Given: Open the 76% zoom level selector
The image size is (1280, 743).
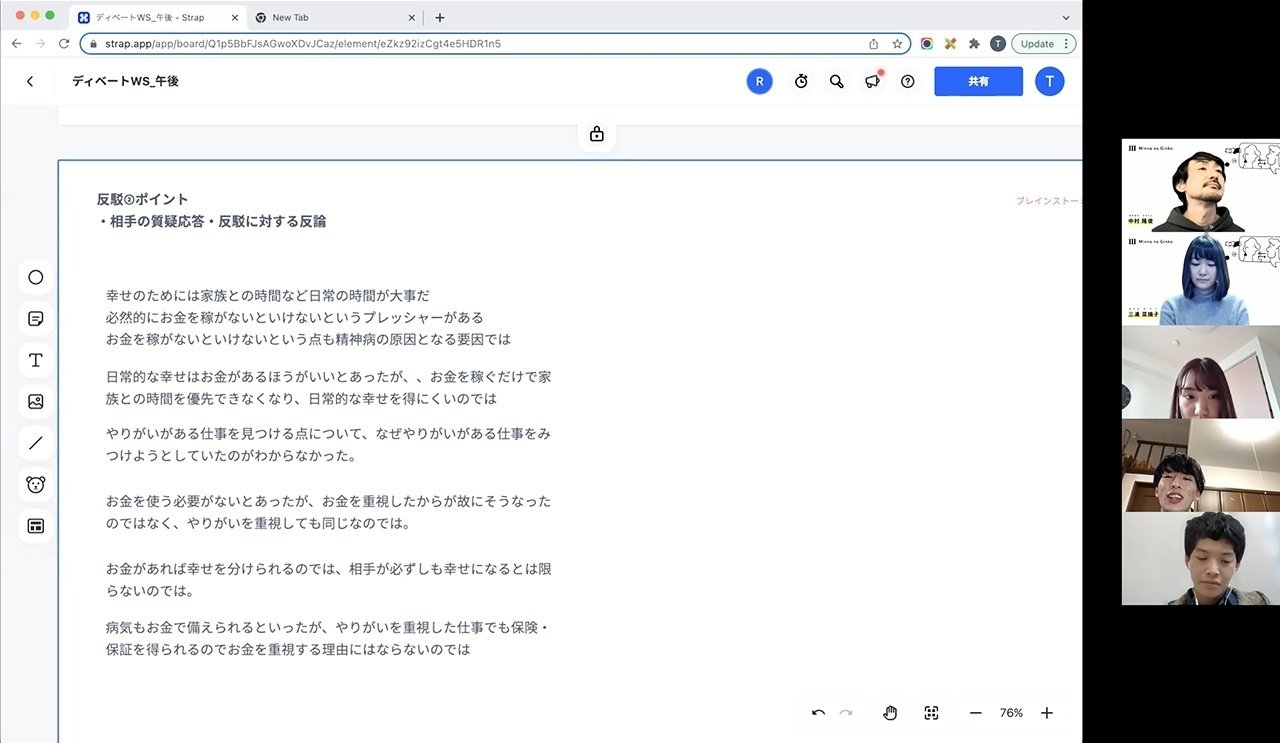Looking at the screenshot, I should point(1010,712).
